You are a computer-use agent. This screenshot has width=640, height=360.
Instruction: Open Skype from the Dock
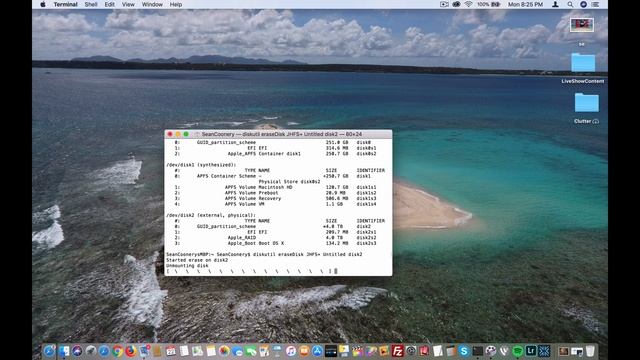pyautogui.click(x=464, y=351)
